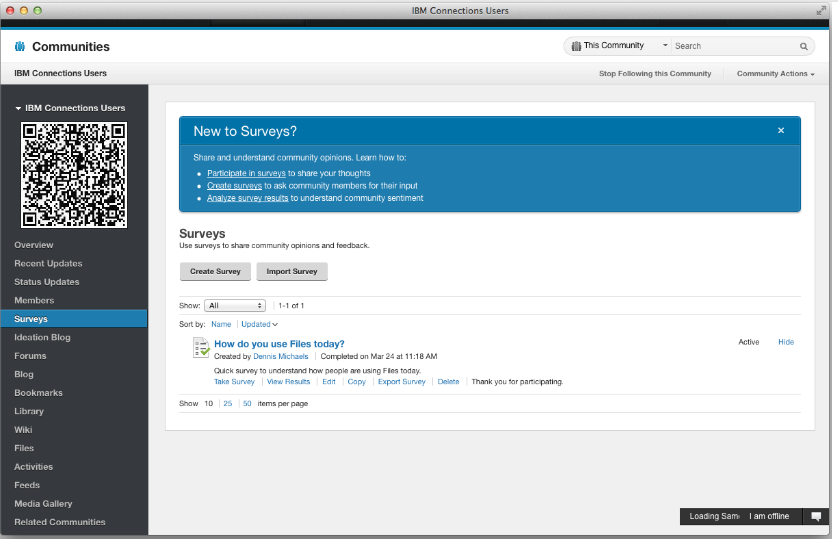Image resolution: width=838 pixels, height=543 pixels.
Task: Click View Results link
Action: click(x=289, y=382)
